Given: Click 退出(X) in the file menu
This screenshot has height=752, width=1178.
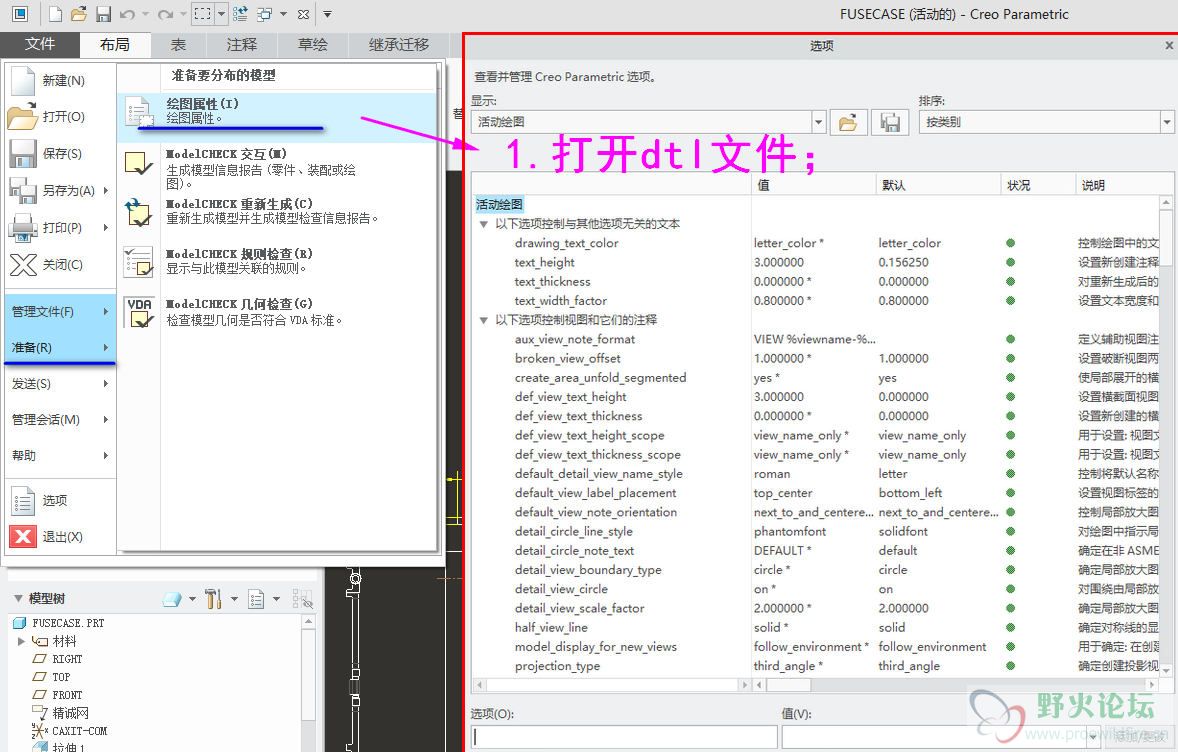Looking at the screenshot, I should [60, 536].
